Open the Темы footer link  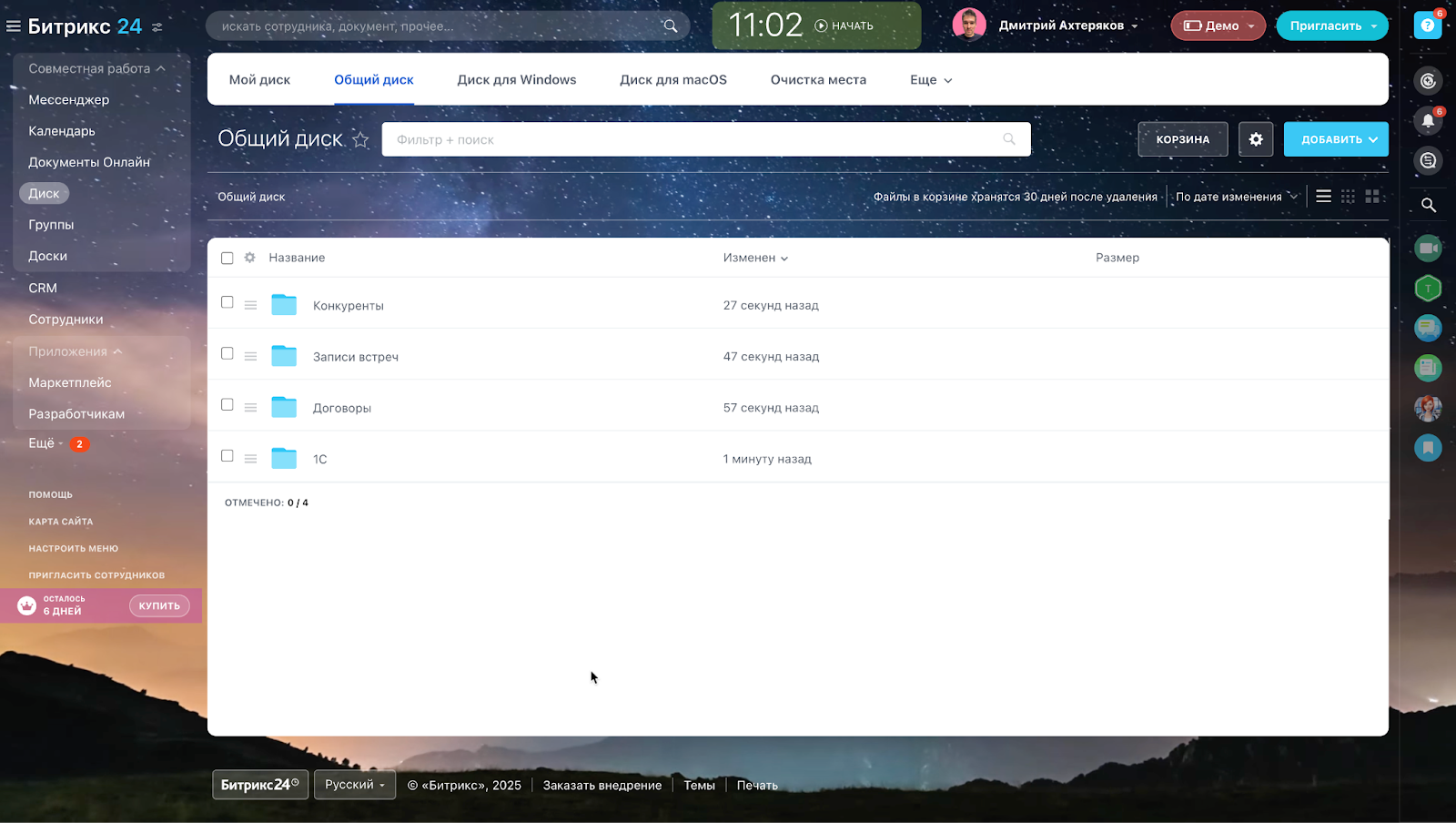(700, 786)
